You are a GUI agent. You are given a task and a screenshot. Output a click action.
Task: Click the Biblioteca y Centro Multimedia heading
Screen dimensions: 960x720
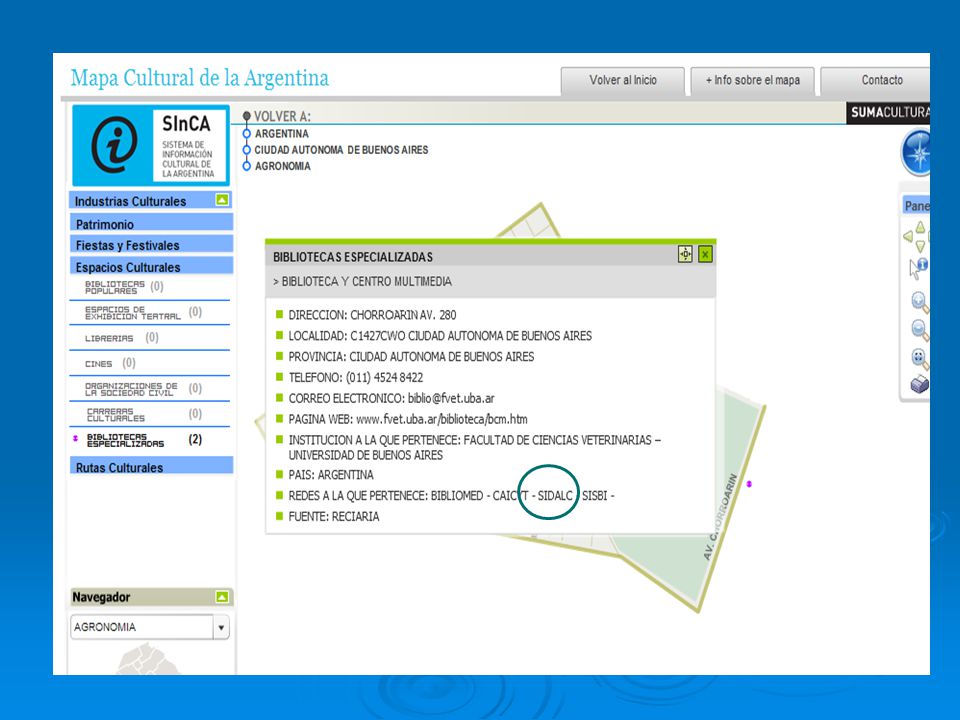[366, 282]
